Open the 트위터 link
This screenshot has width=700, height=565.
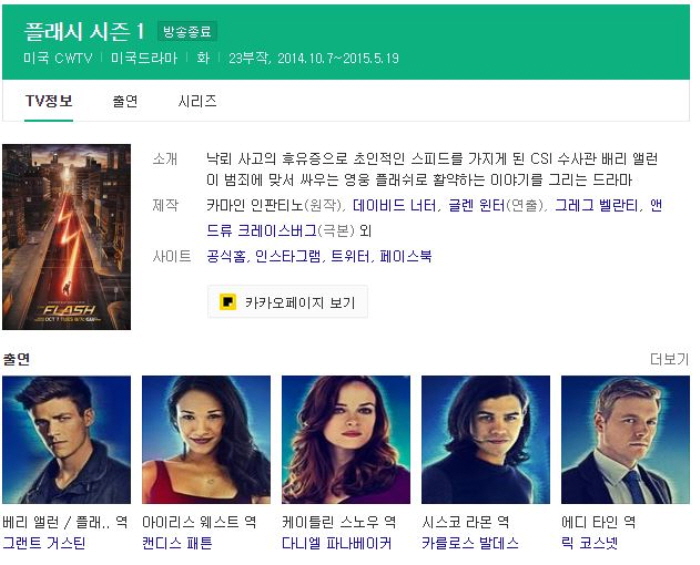click(350, 256)
